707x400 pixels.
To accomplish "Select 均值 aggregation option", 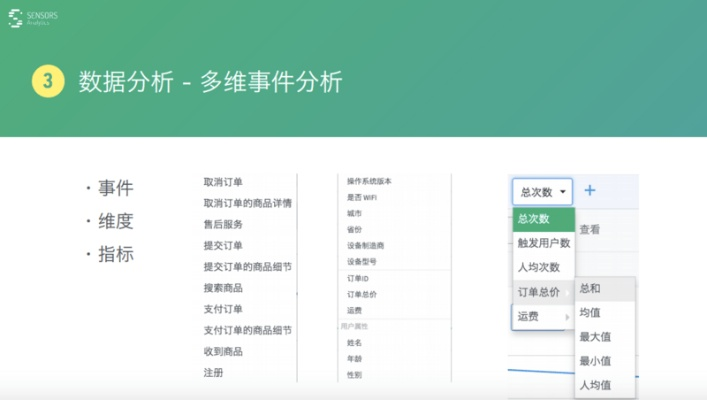I will [591, 313].
